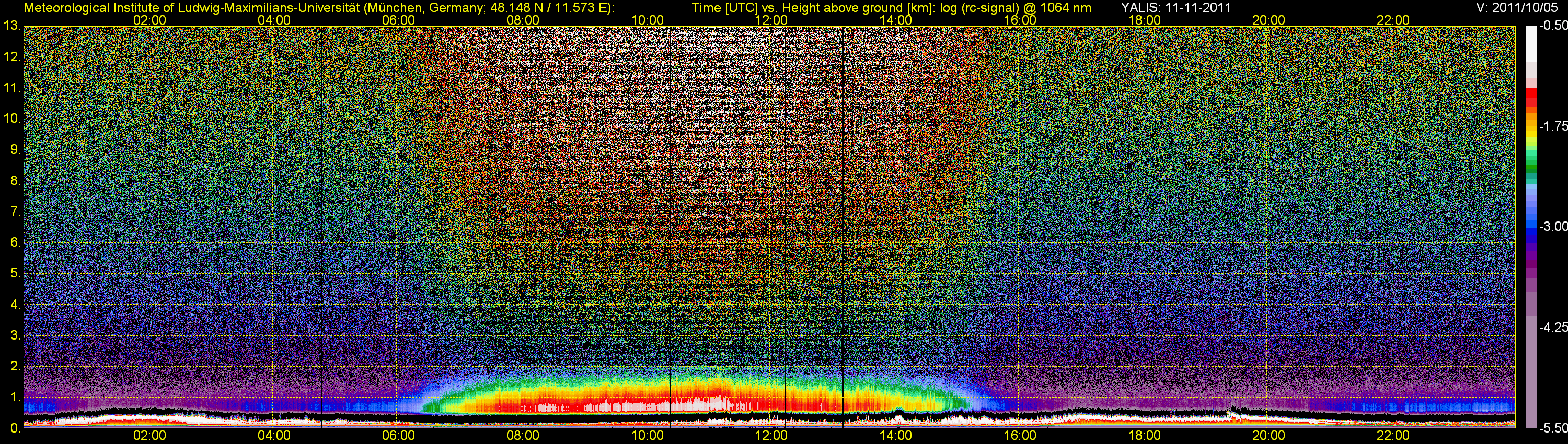Click the 10:00 label on the top time axis

pyautogui.click(x=647, y=20)
